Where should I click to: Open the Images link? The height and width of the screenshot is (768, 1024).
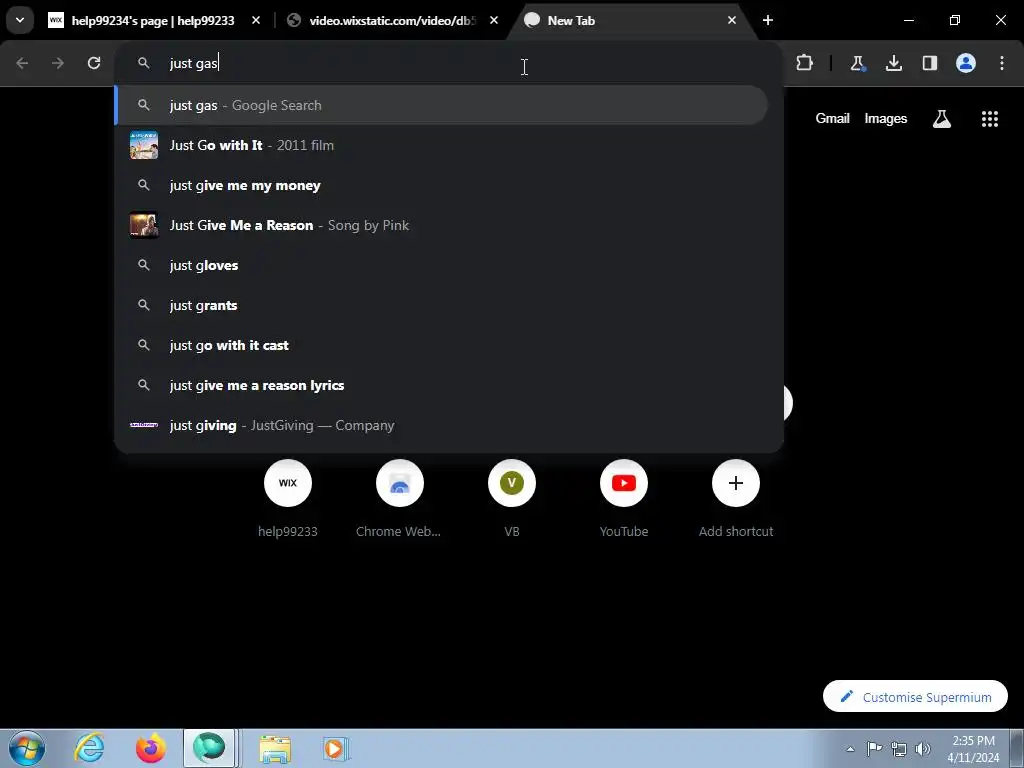[x=886, y=118]
